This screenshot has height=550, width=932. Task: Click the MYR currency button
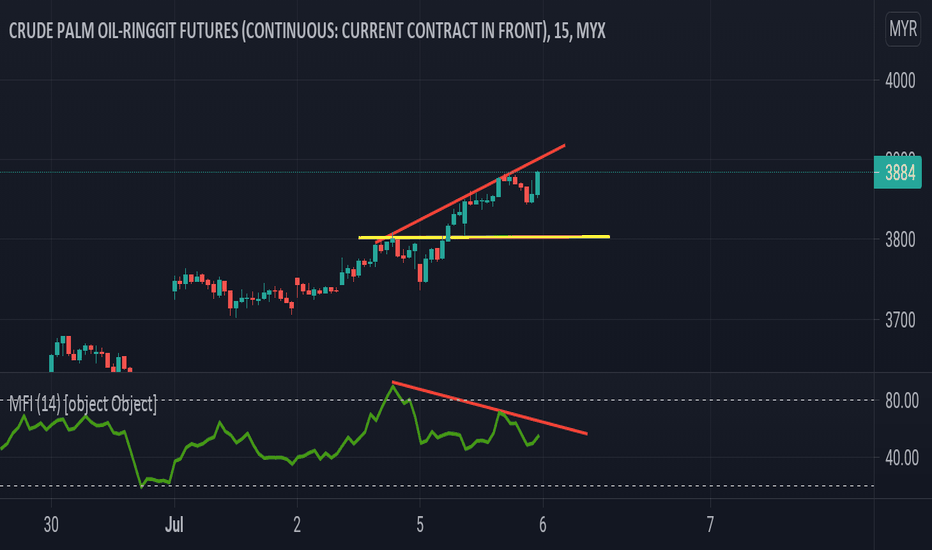point(903,29)
